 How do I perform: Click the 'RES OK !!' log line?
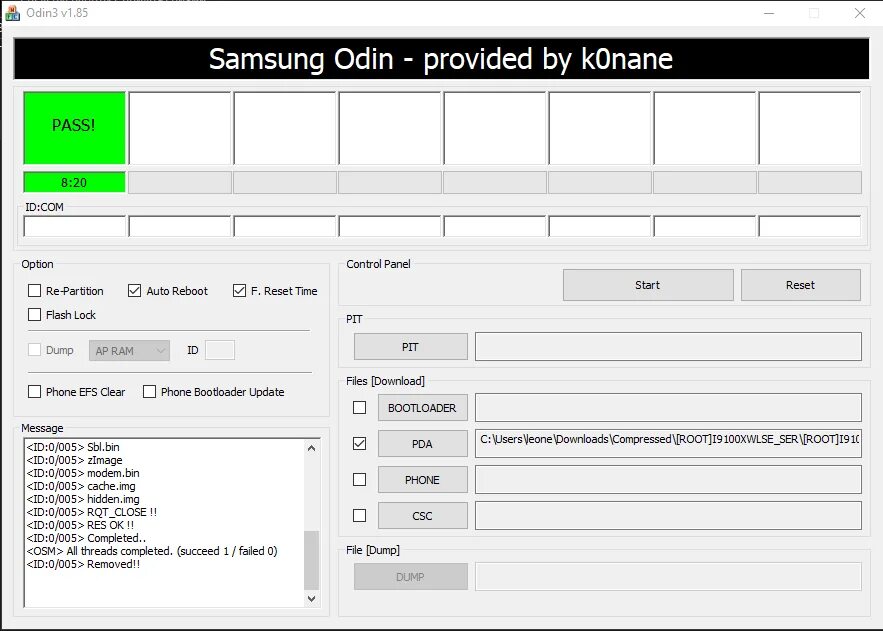pyautogui.click(x=81, y=525)
